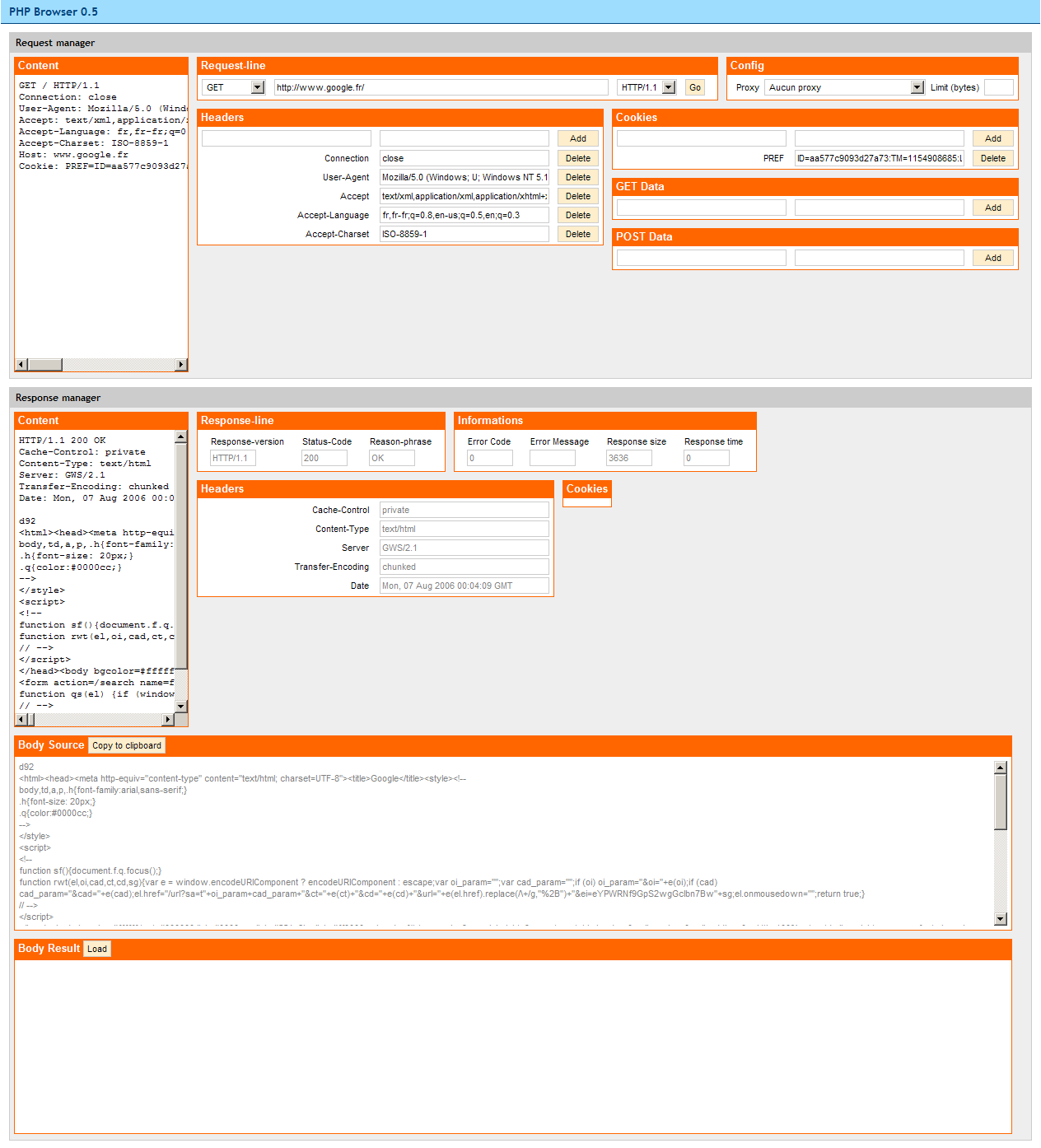Click the Accept header value field
Viewport: 1041px width, 1148px height.
point(464,196)
